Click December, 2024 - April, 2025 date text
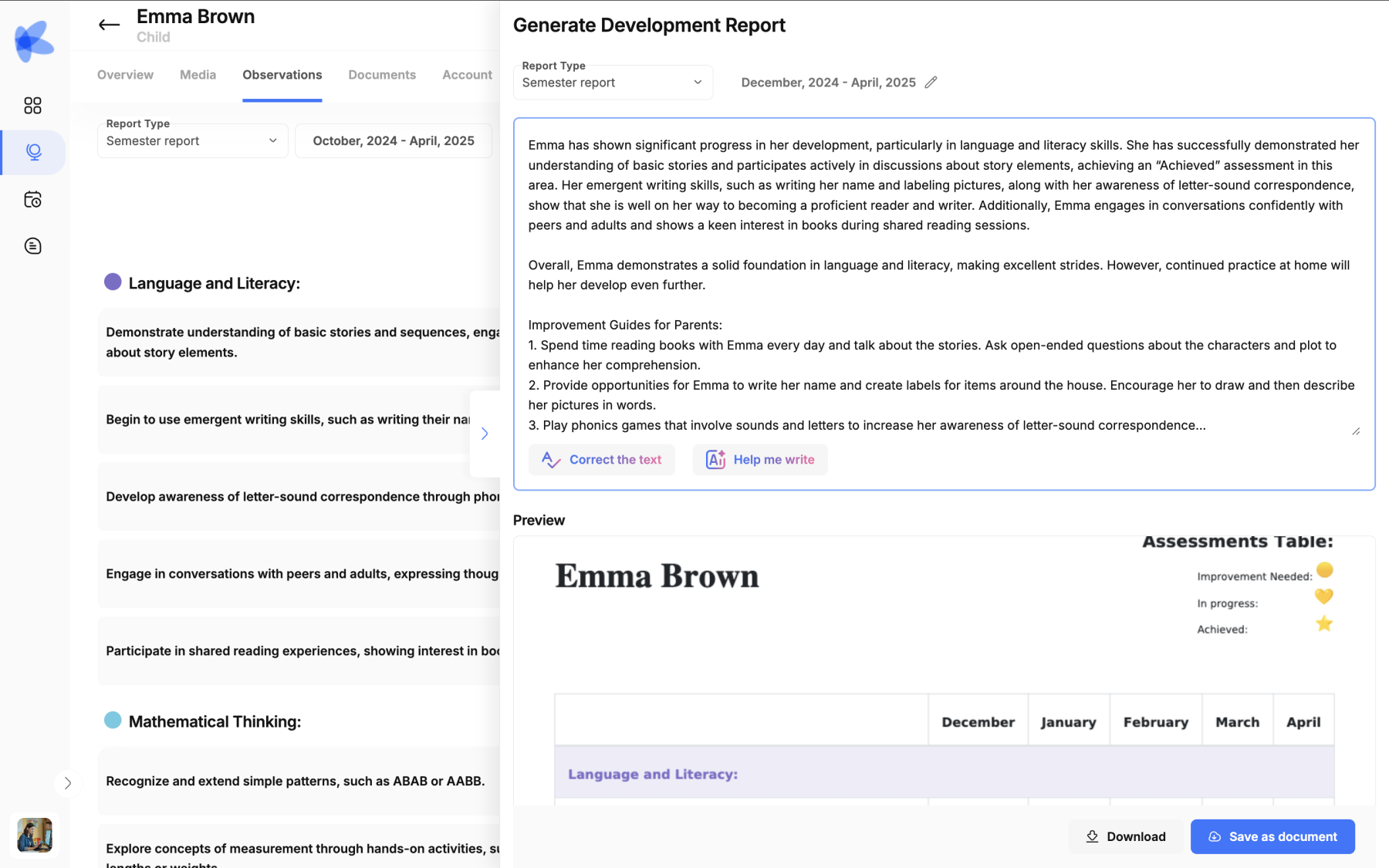The height and width of the screenshot is (868, 1389). tap(828, 83)
